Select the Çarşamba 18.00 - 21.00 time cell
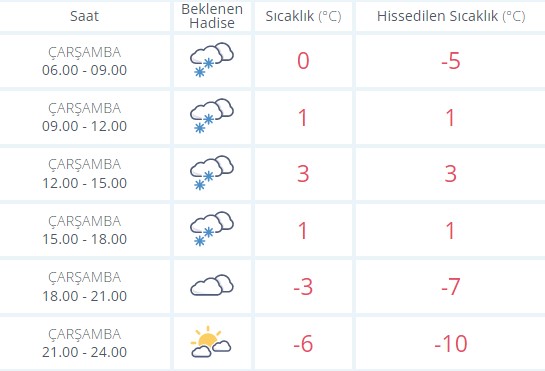Viewport: 545px width, 371px height. coord(84,287)
